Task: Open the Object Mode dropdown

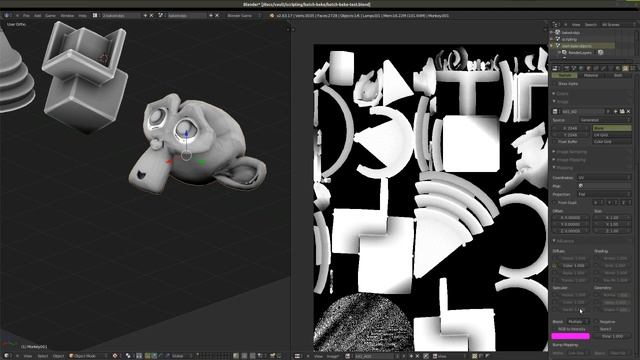Action: pyautogui.click(x=88, y=356)
